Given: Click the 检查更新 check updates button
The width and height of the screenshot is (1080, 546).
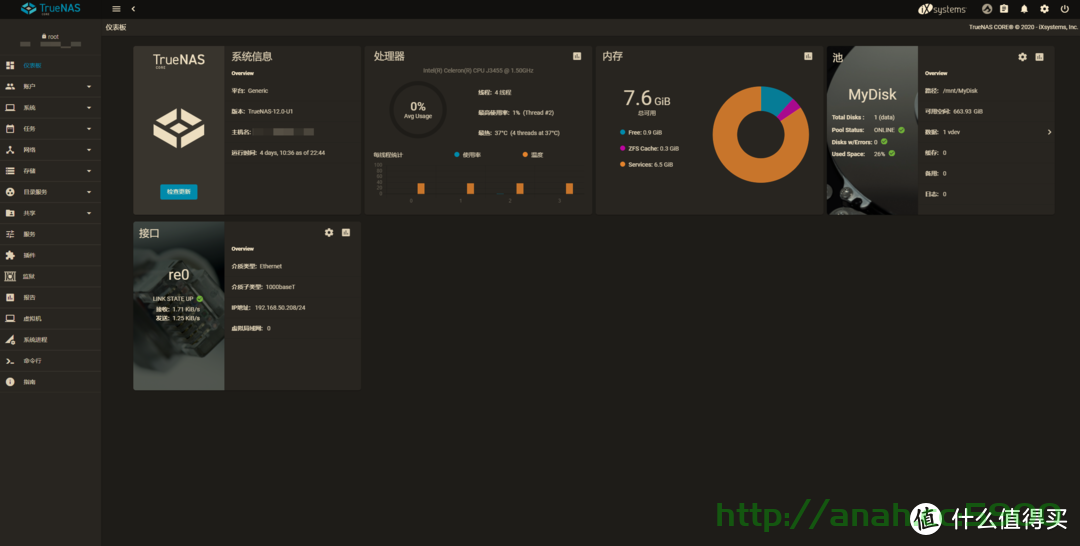Looking at the screenshot, I should (x=178, y=191).
